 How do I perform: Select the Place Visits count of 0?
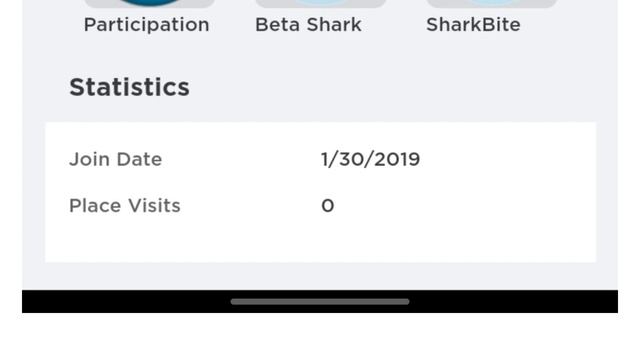(x=328, y=206)
